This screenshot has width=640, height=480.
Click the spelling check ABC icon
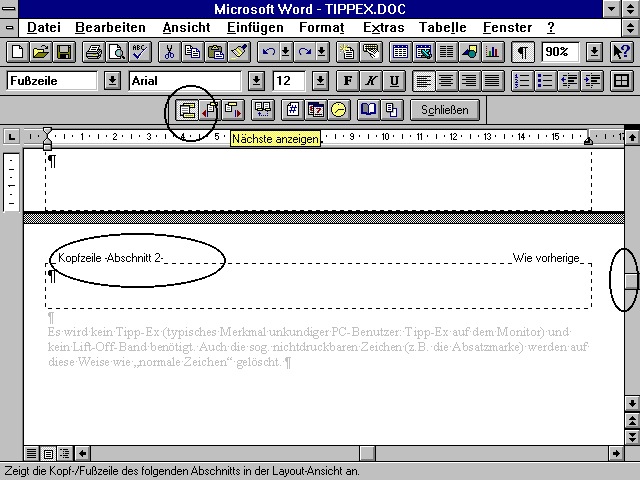(139, 51)
